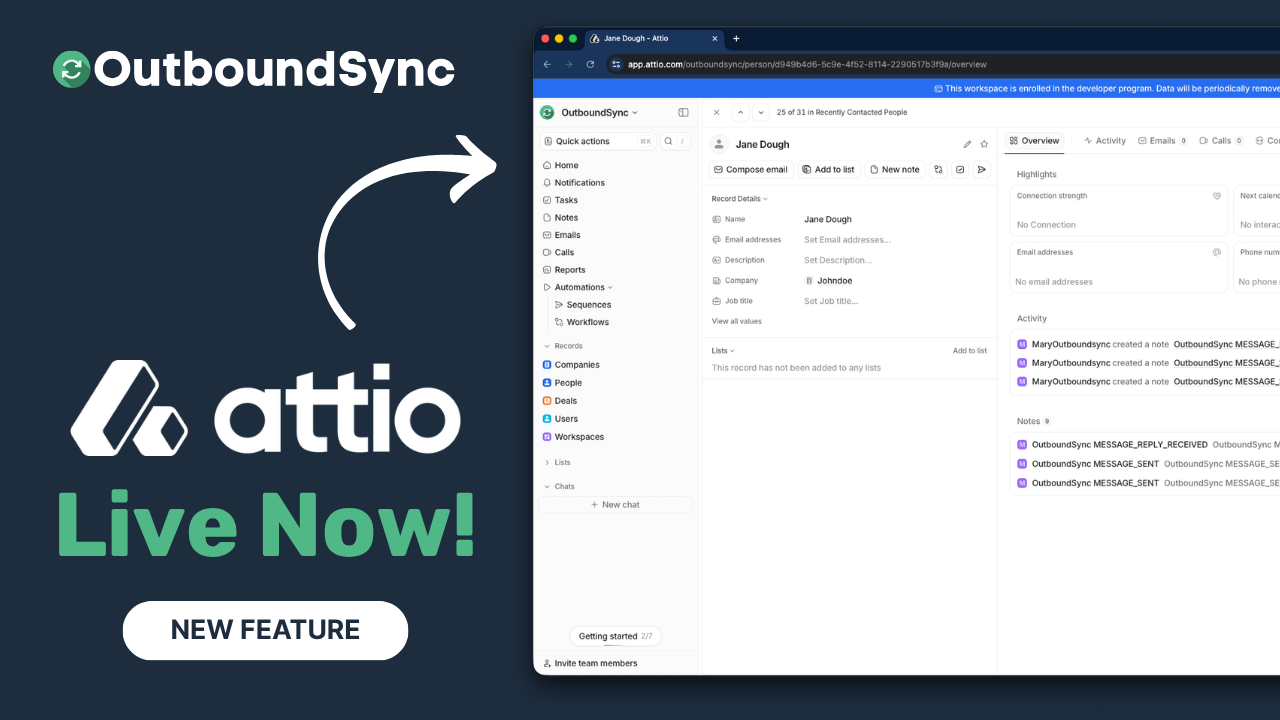Click the browser address bar URL
1280x720 pixels.
807,65
